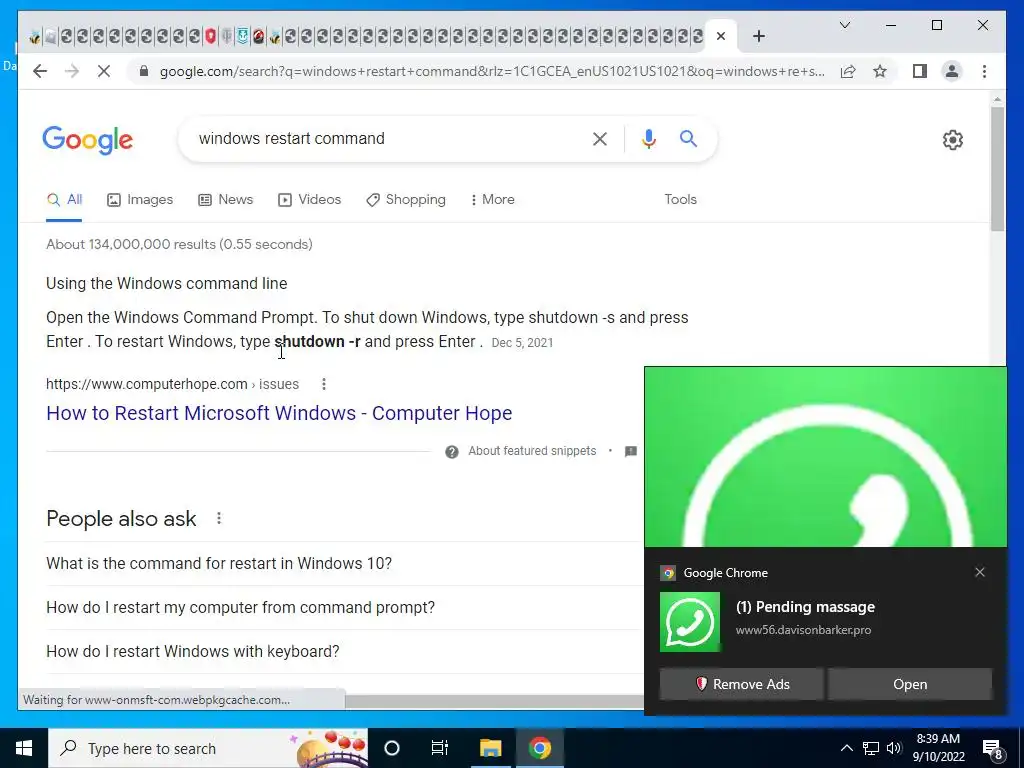
Task: Click the vertical page scrollbar thumb
Action: coord(997,168)
